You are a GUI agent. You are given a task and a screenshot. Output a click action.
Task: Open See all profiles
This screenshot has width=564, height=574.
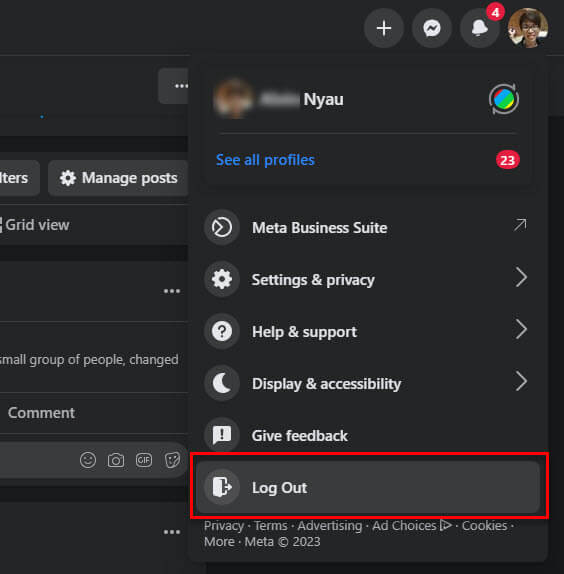point(265,160)
